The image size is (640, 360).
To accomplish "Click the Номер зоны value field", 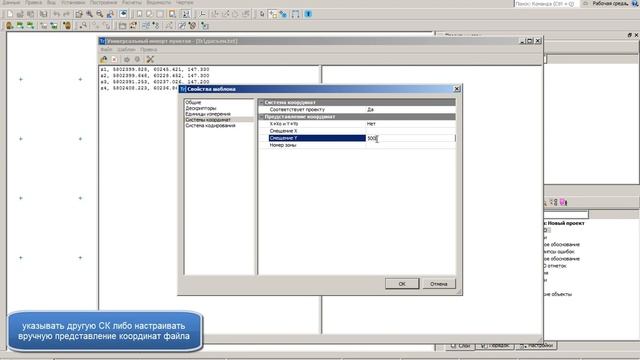I will tap(410, 145).
